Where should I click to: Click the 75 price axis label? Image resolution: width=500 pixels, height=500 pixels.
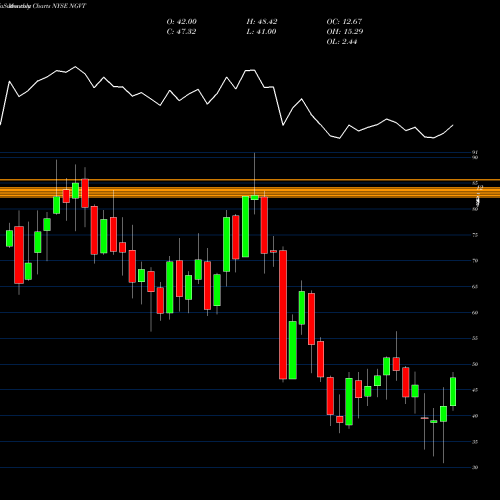475,235
